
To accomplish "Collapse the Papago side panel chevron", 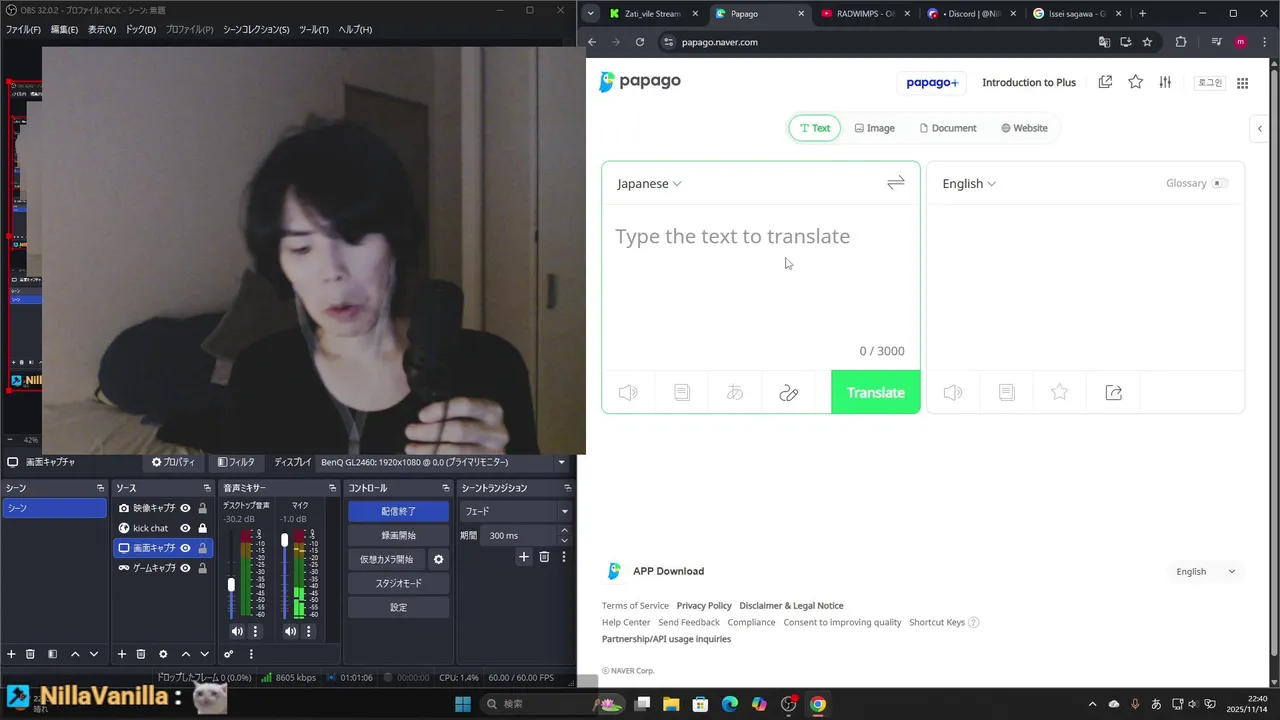I will pos(1260,128).
